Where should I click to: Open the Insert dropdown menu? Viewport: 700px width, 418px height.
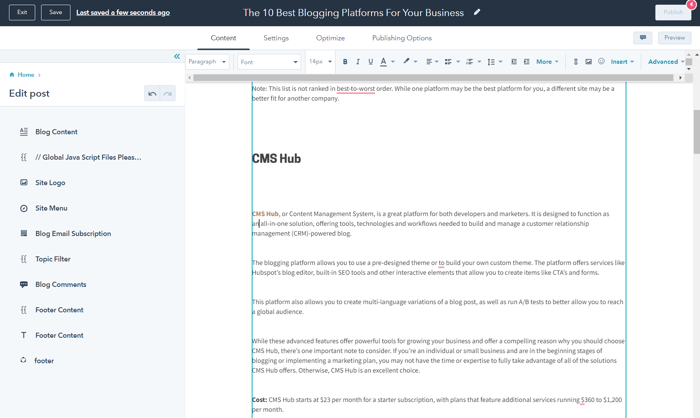[622, 62]
